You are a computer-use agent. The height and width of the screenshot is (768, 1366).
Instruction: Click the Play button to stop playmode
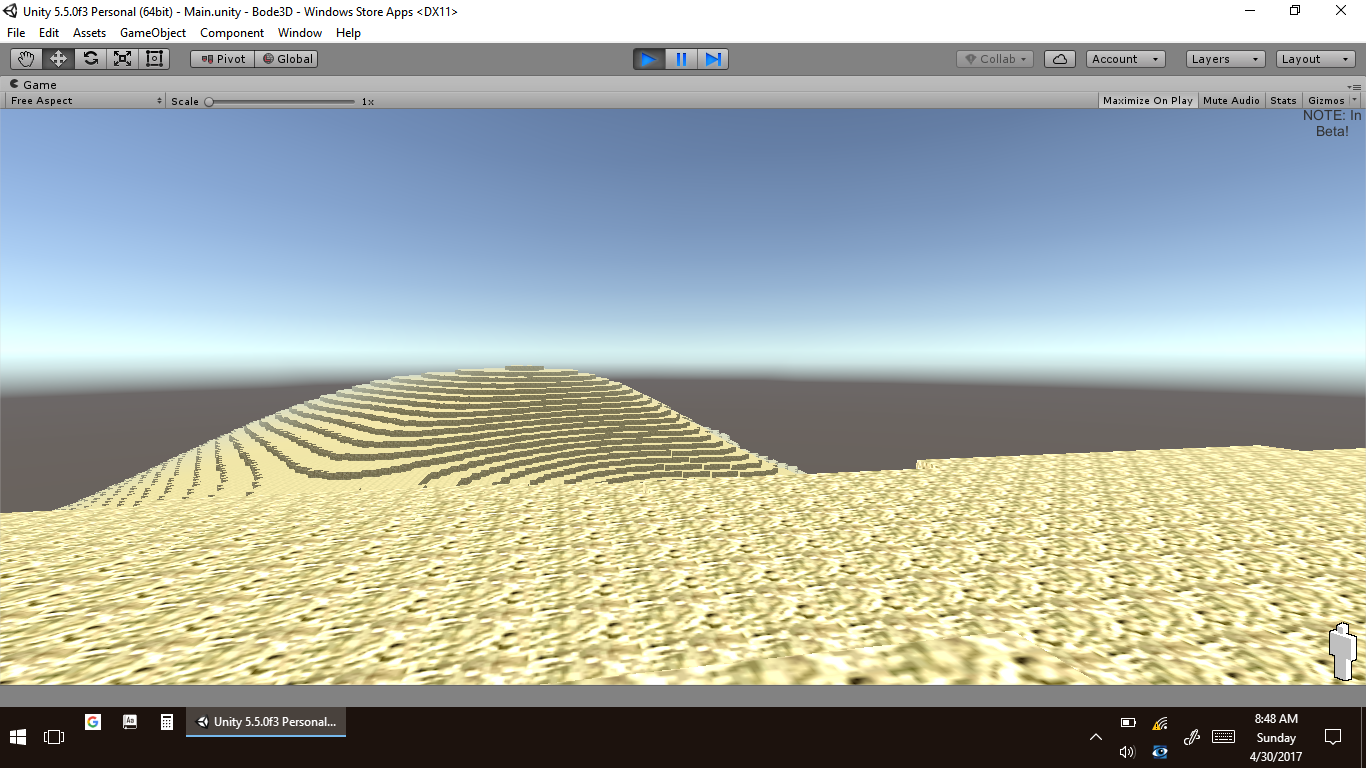pyautogui.click(x=648, y=59)
